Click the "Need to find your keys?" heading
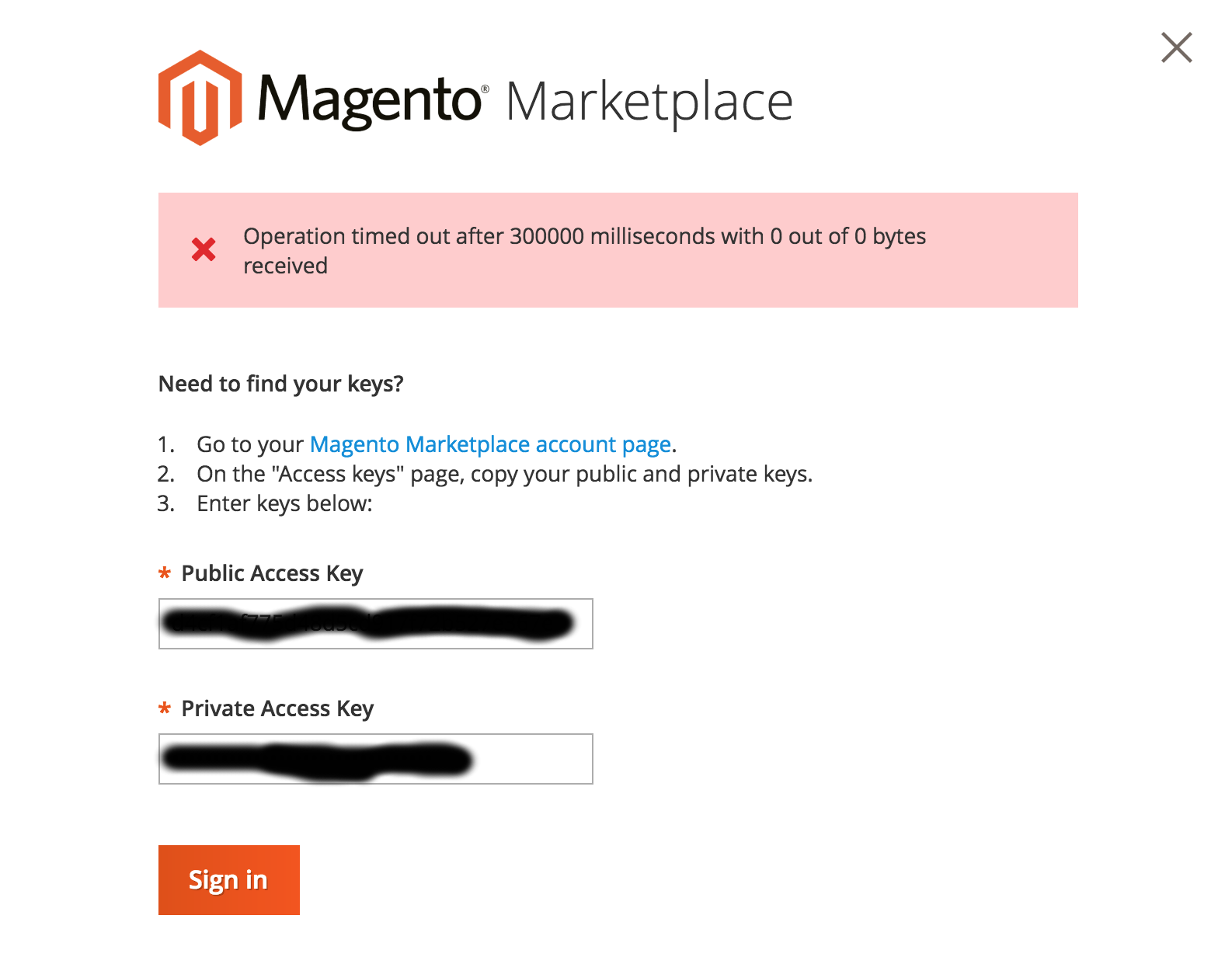 [x=280, y=384]
